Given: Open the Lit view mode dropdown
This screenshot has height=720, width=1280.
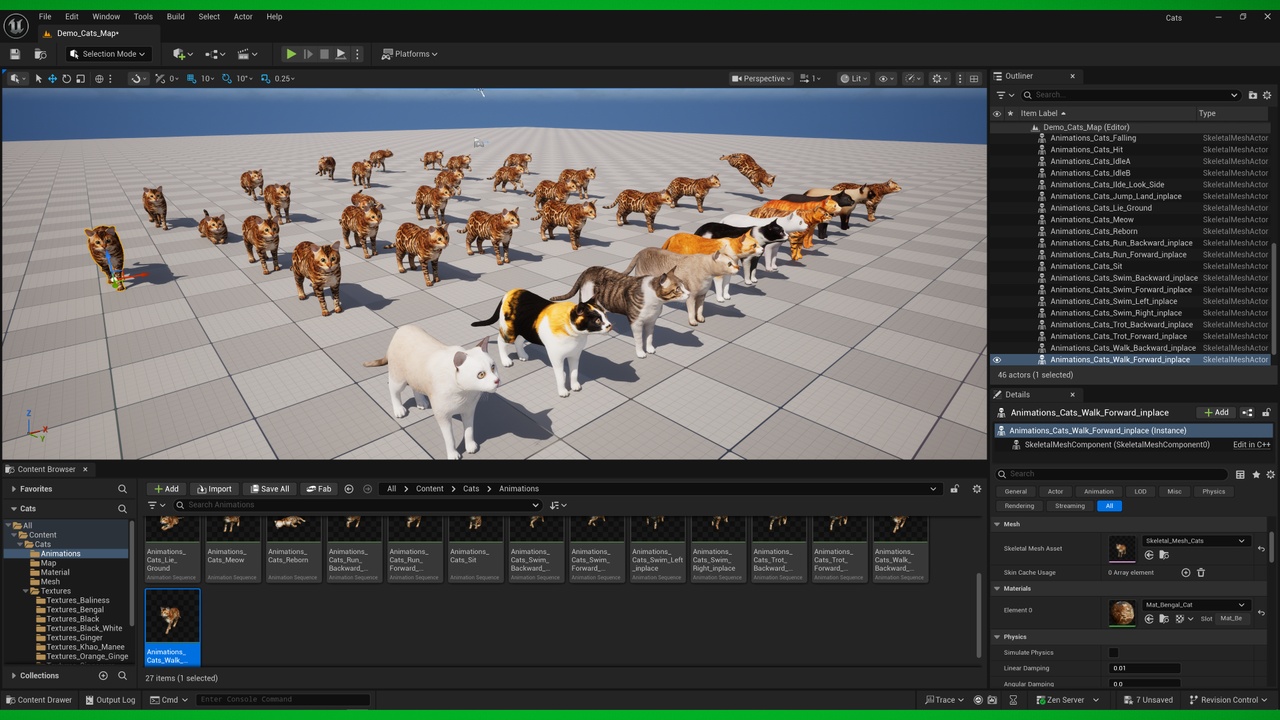Looking at the screenshot, I should click(853, 78).
